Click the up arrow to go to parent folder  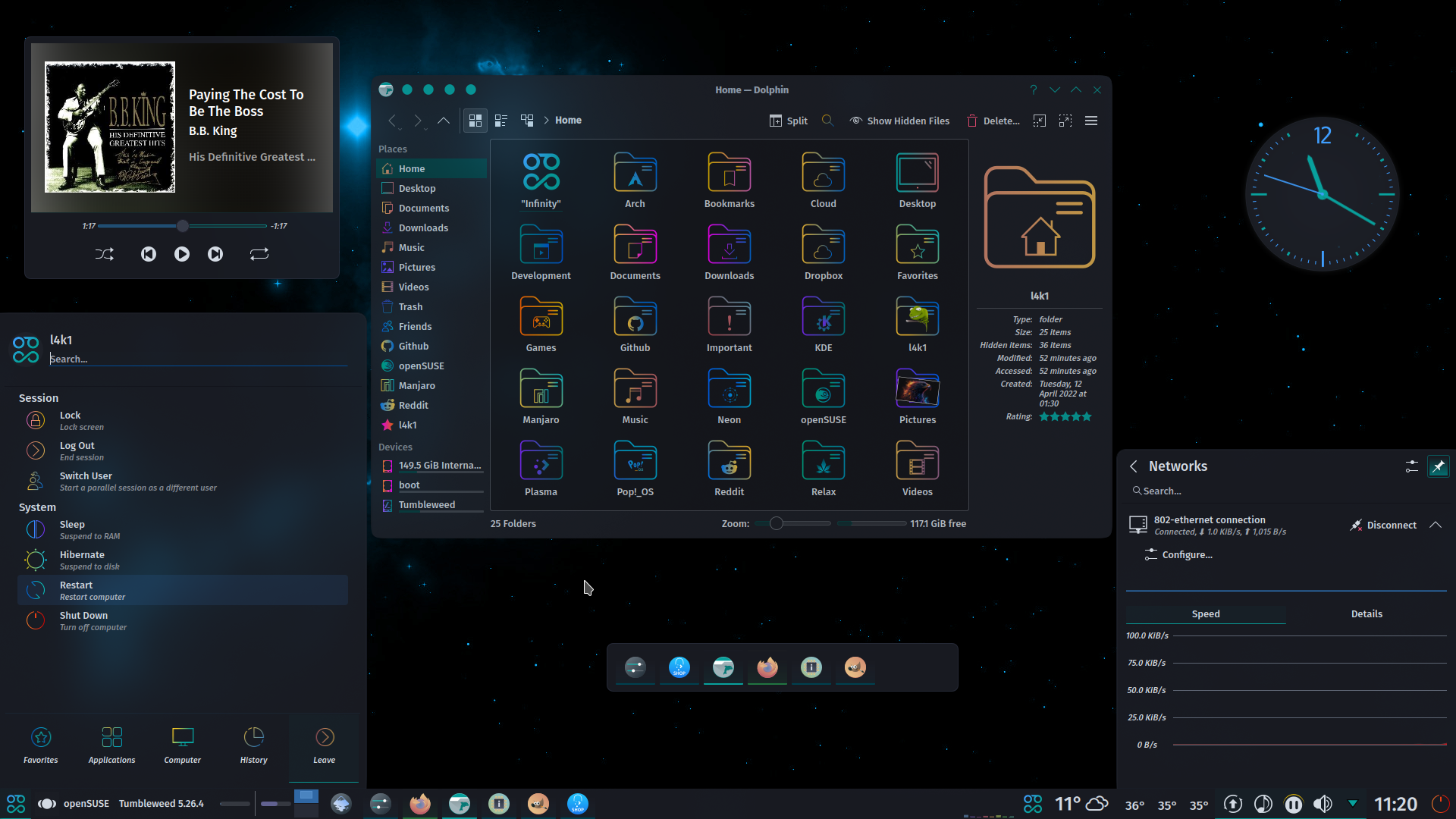tap(444, 120)
